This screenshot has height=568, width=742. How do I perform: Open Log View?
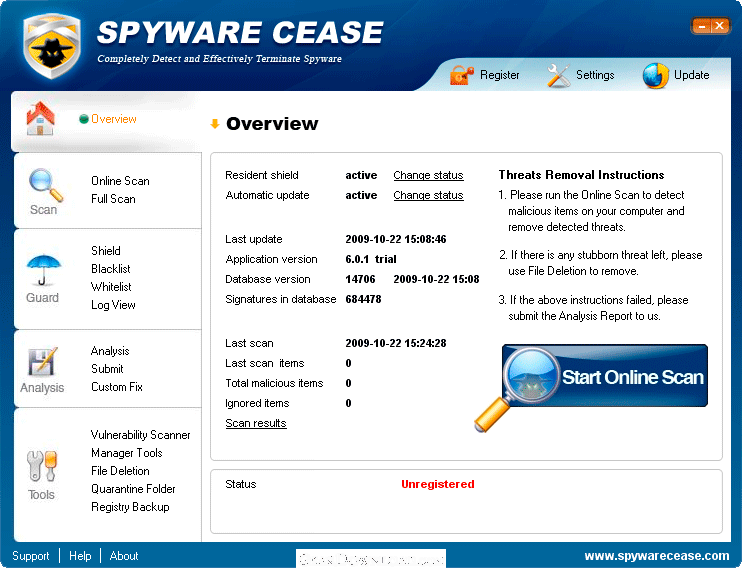point(113,305)
